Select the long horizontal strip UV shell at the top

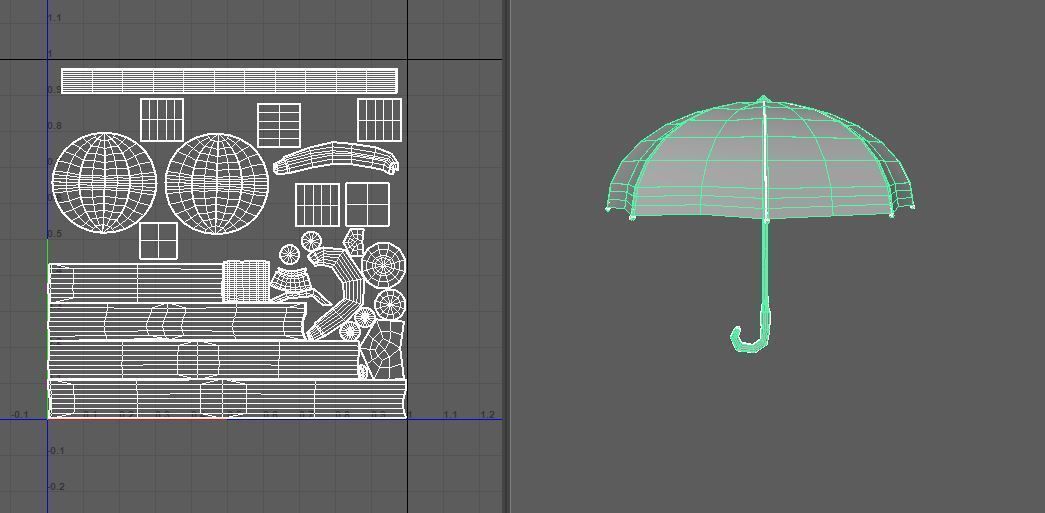229,81
